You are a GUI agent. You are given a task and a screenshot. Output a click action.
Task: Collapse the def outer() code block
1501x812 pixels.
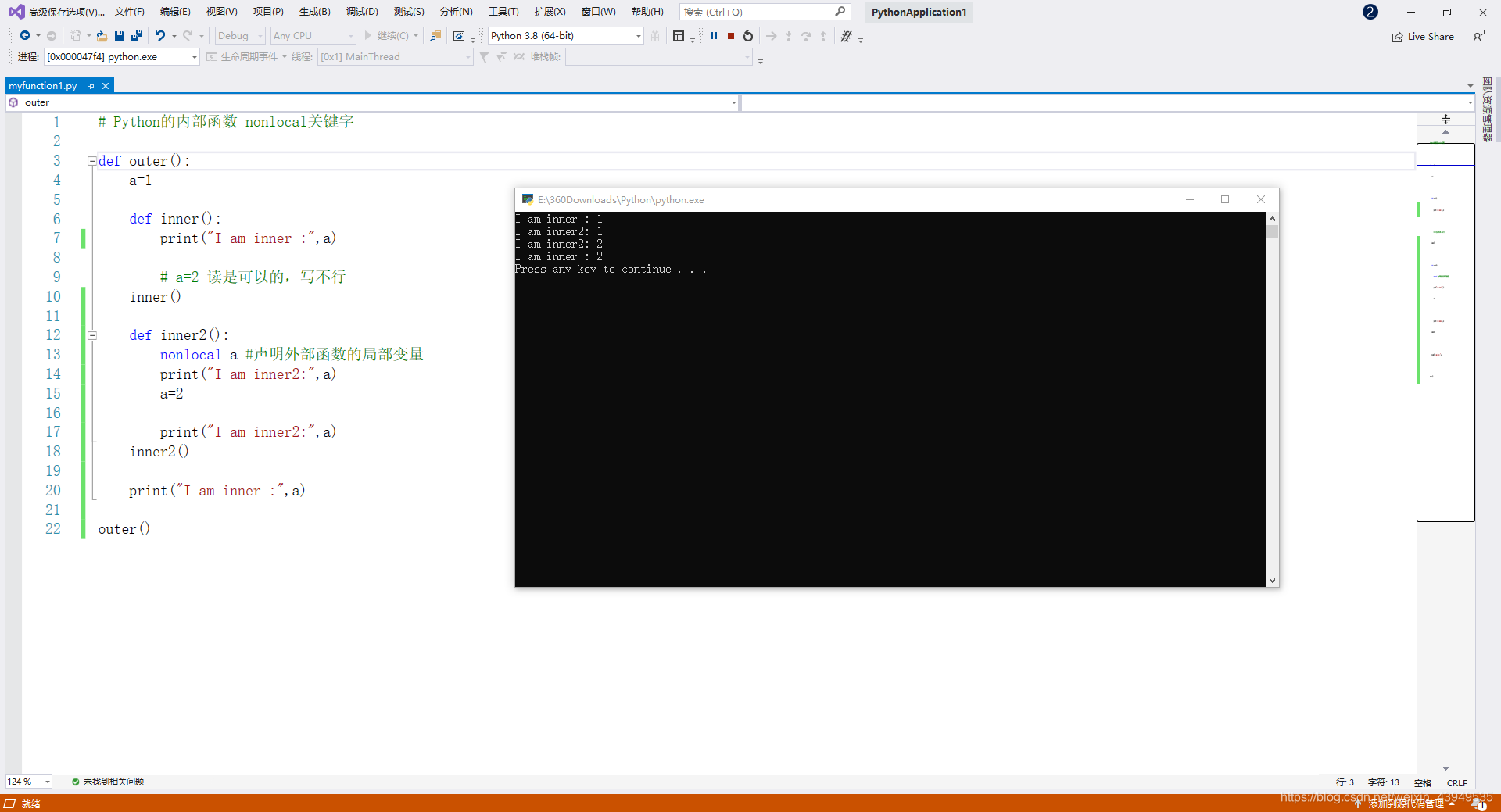pyautogui.click(x=92, y=161)
